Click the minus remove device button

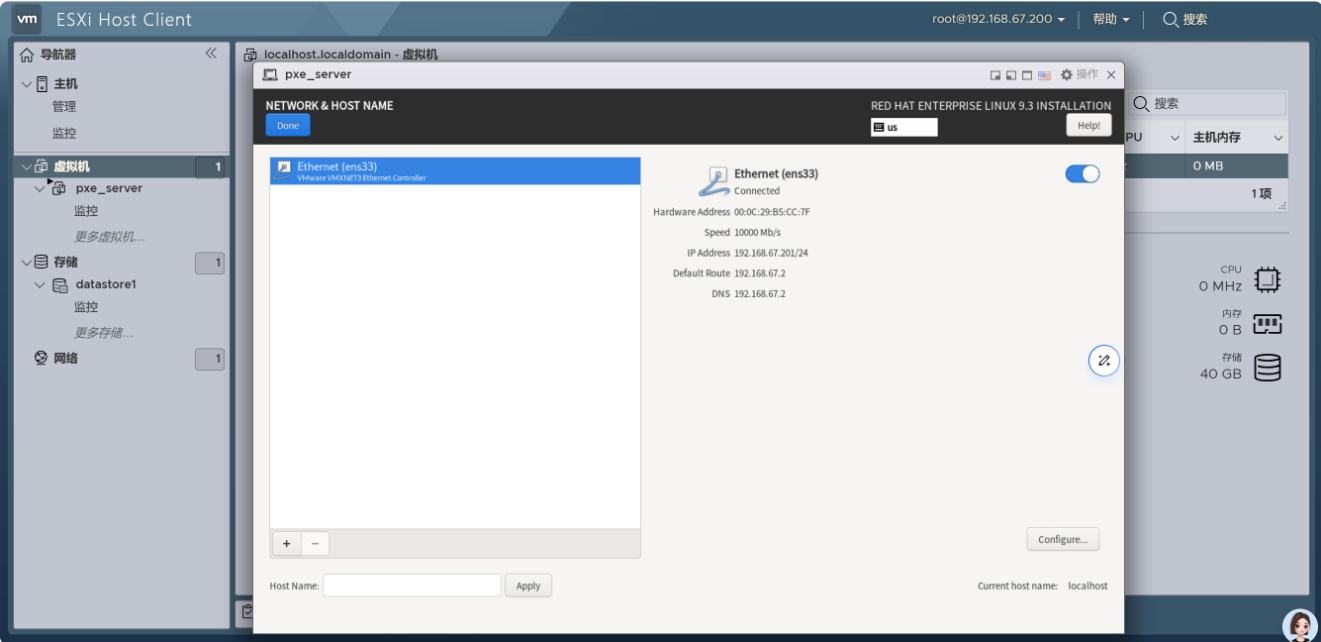click(x=315, y=543)
